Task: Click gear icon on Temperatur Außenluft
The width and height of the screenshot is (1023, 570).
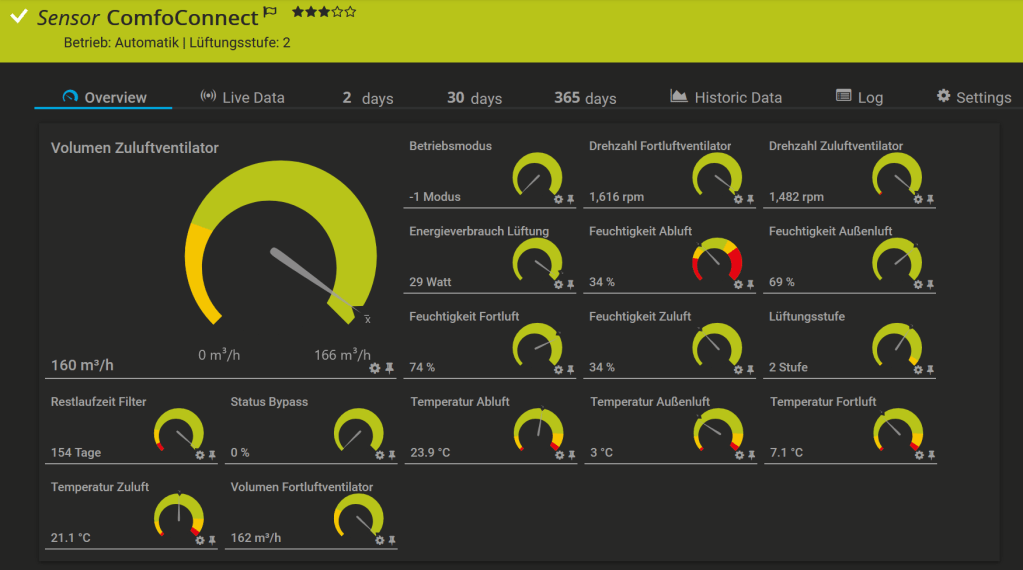Action: (x=739, y=455)
